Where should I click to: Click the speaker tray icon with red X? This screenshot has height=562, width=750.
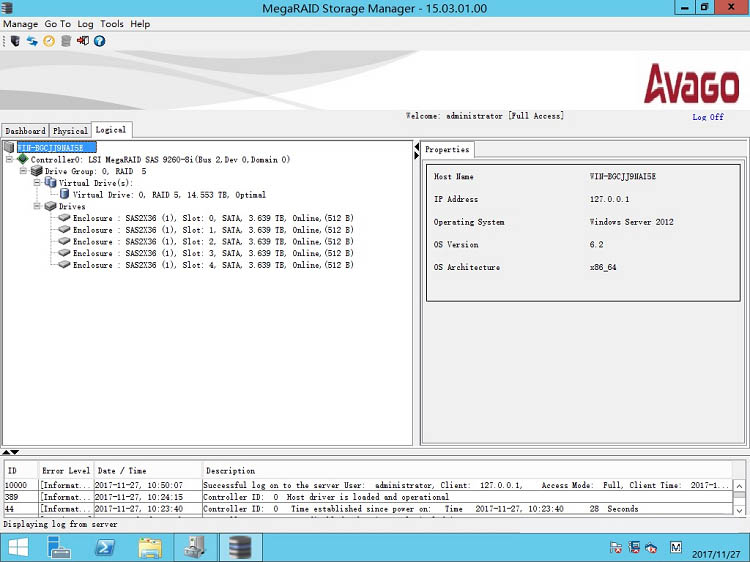pos(651,547)
